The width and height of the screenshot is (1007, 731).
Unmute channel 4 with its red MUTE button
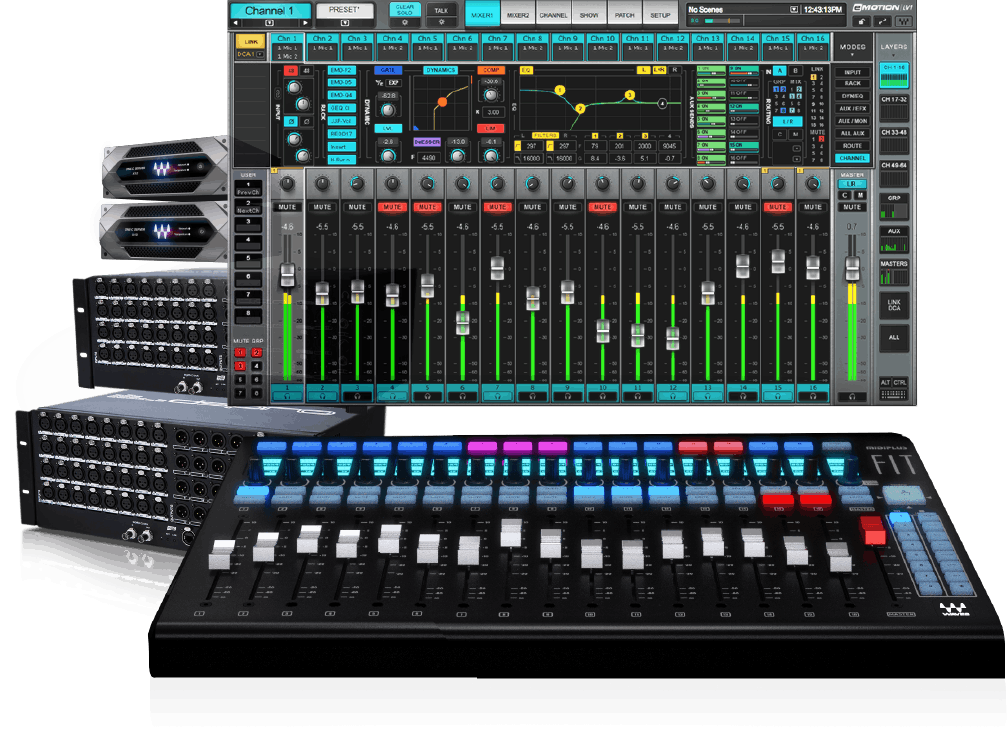[392, 207]
